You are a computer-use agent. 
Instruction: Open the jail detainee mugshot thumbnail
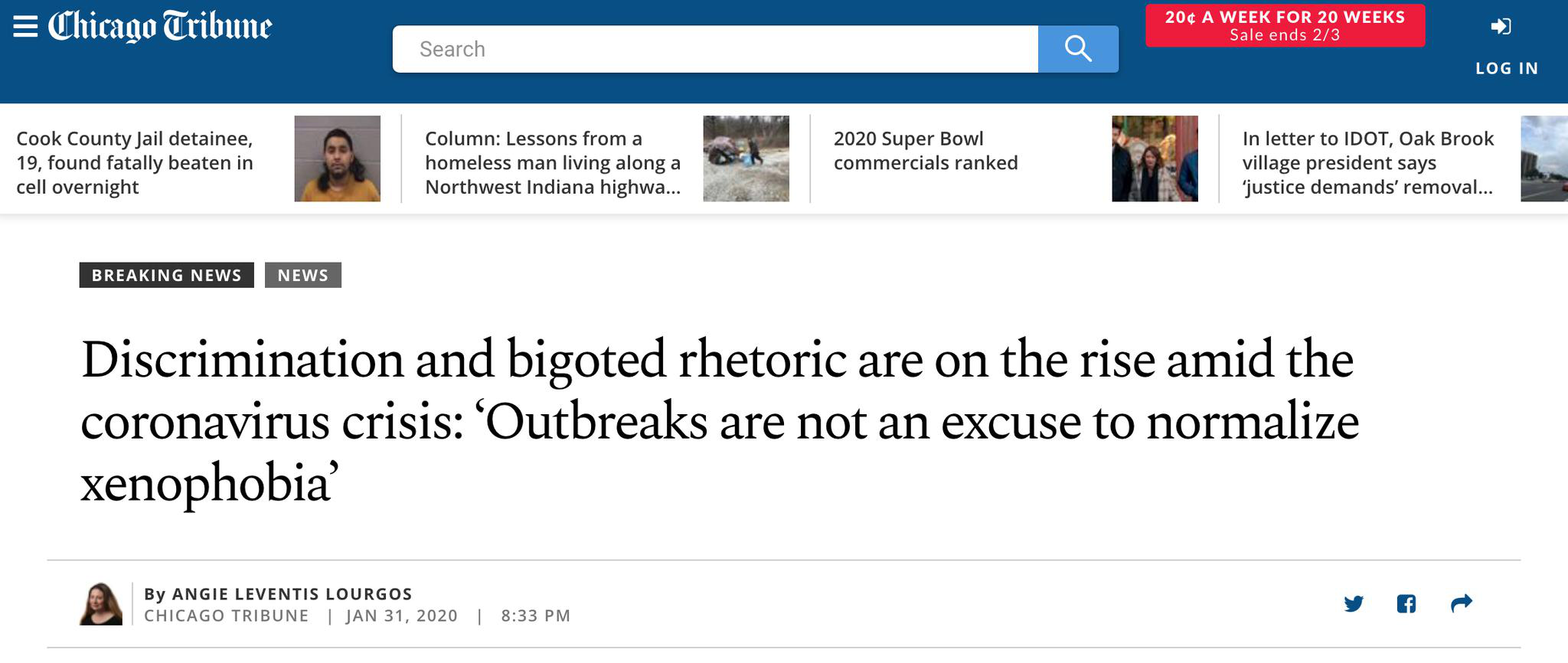click(337, 158)
